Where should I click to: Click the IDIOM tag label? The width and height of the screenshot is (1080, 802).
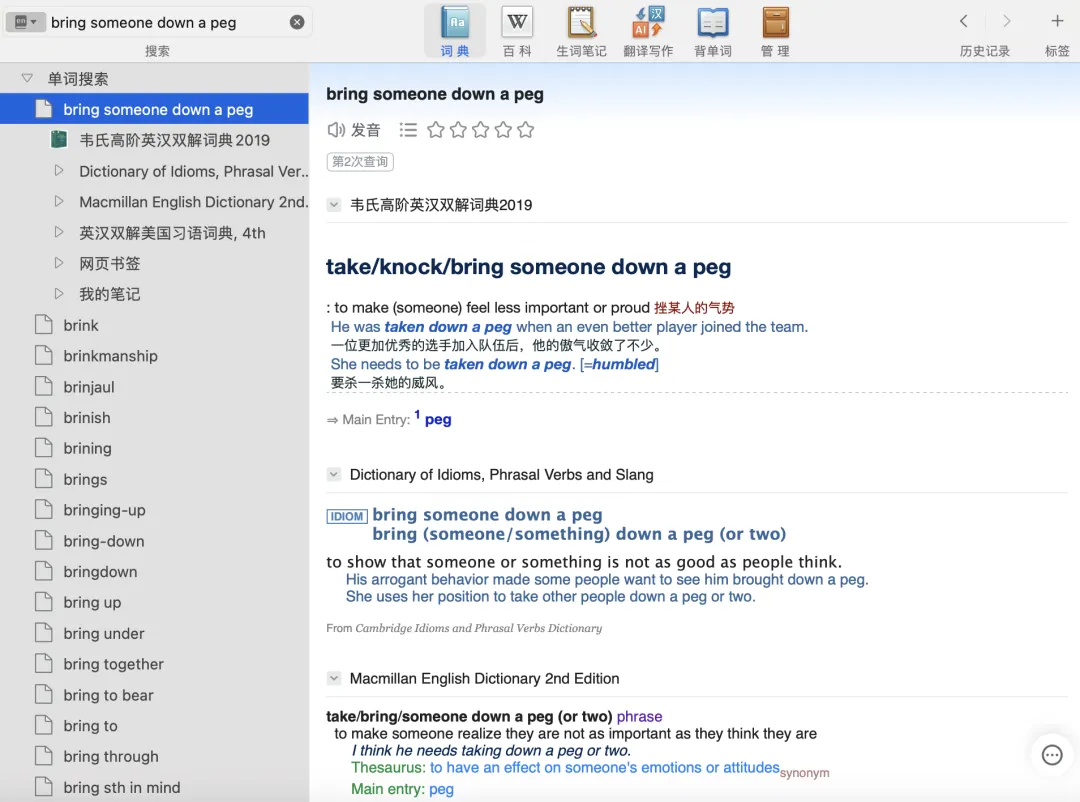pyautogui.click(x=347, y=516)
